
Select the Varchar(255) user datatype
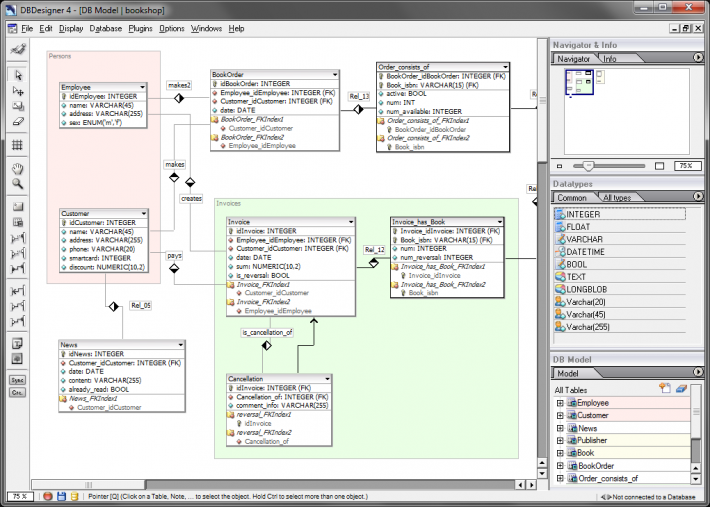pyautogui.click(x=619, y=327)
